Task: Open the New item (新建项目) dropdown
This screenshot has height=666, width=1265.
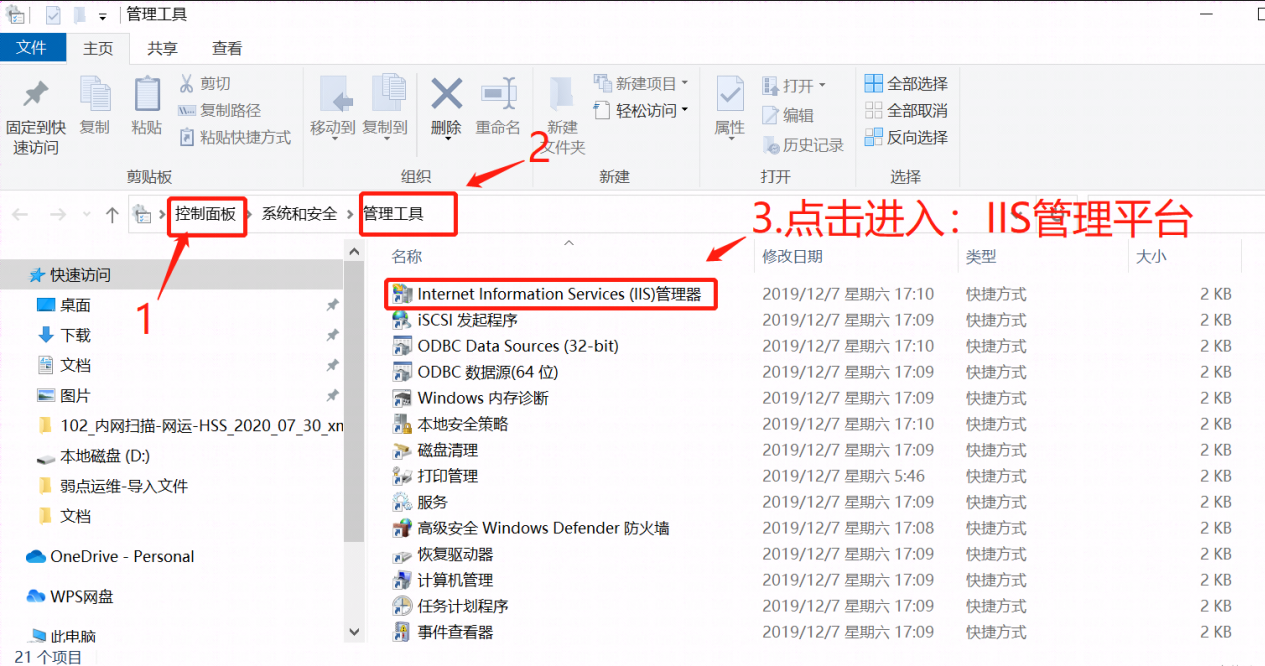Action: tap(641, 83)
